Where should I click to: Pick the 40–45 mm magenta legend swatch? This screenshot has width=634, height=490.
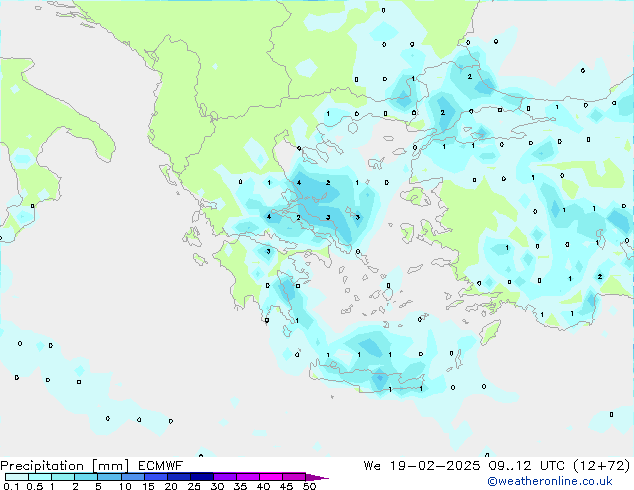271,477
